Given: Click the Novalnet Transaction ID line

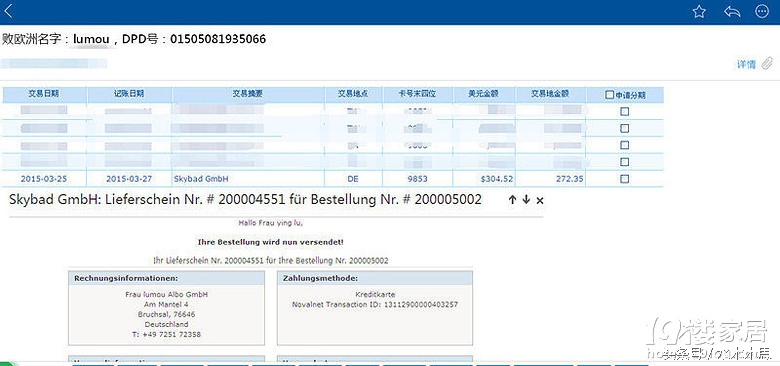Looking at the screenshot, I should tap(375, 304).
